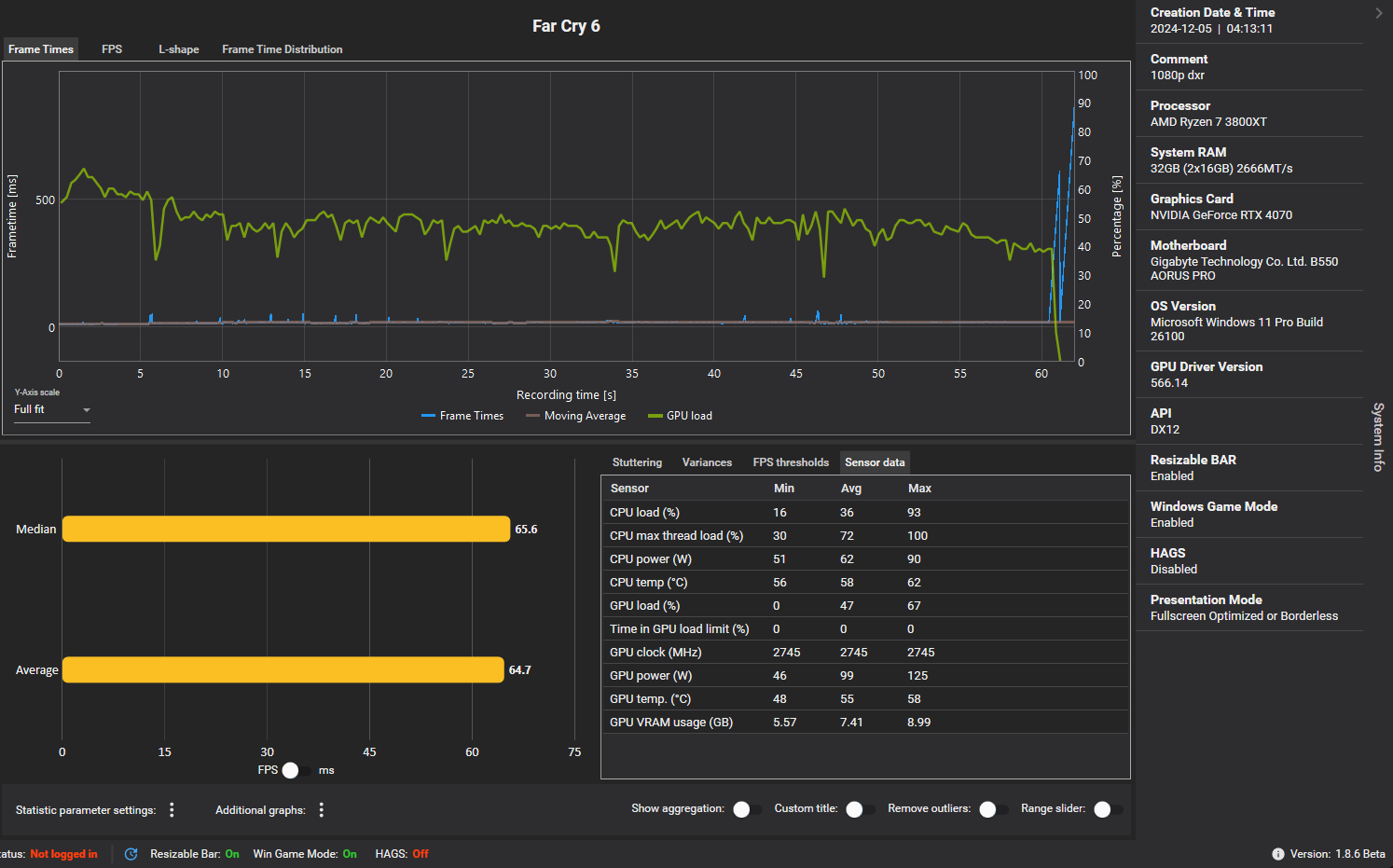
Task: Click the Max column header
Action: (919, 489)
